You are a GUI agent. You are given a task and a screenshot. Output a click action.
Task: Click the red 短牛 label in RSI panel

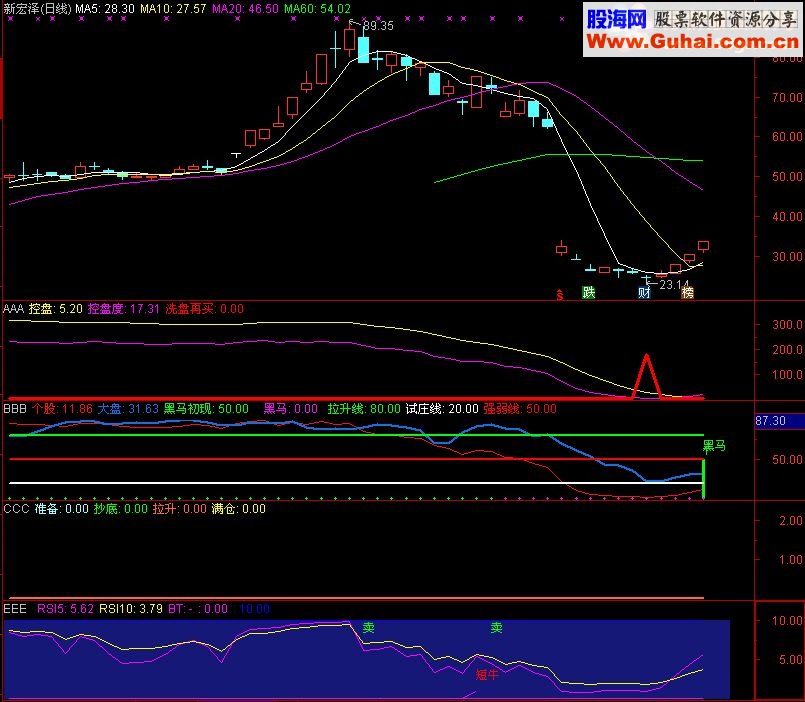click(x=487, y=675)
